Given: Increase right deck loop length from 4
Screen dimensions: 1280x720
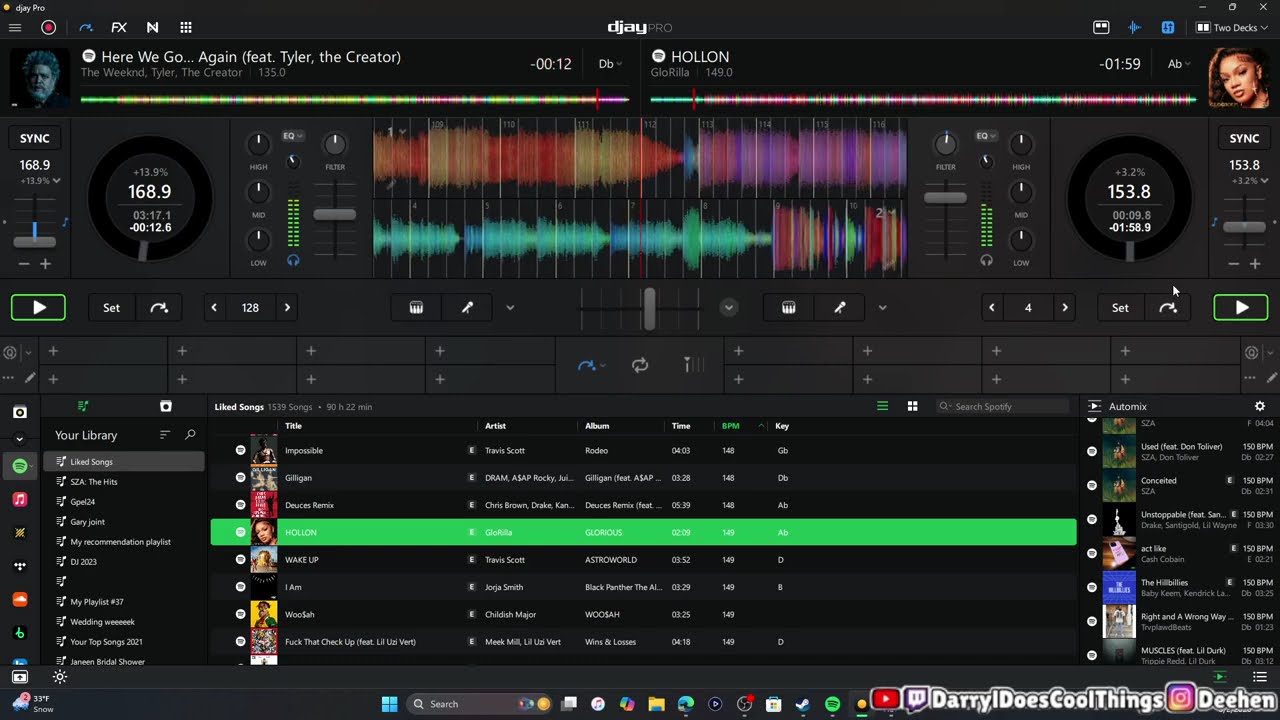Looking at the screenshot, I should (x=1065, y=308).
